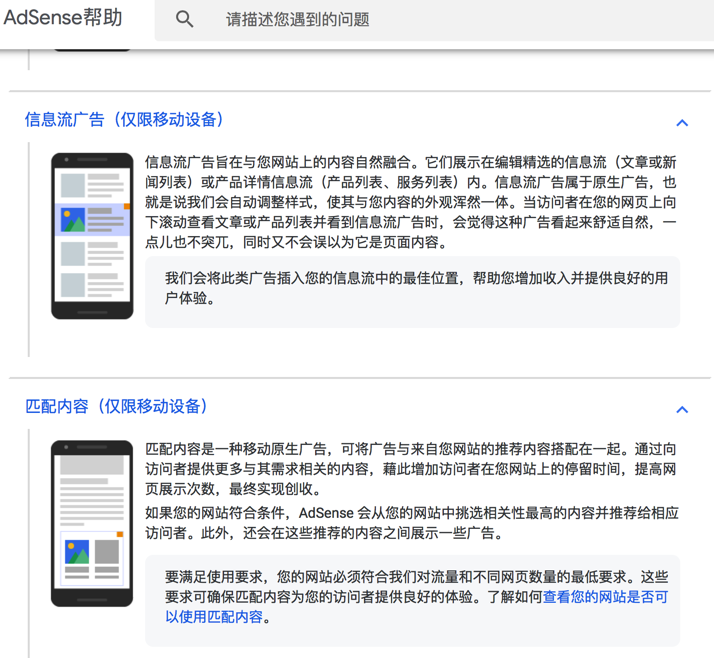Click the 匹配内容(仅限移动设备) heading
714x658 pixels.
pos(117,406)
